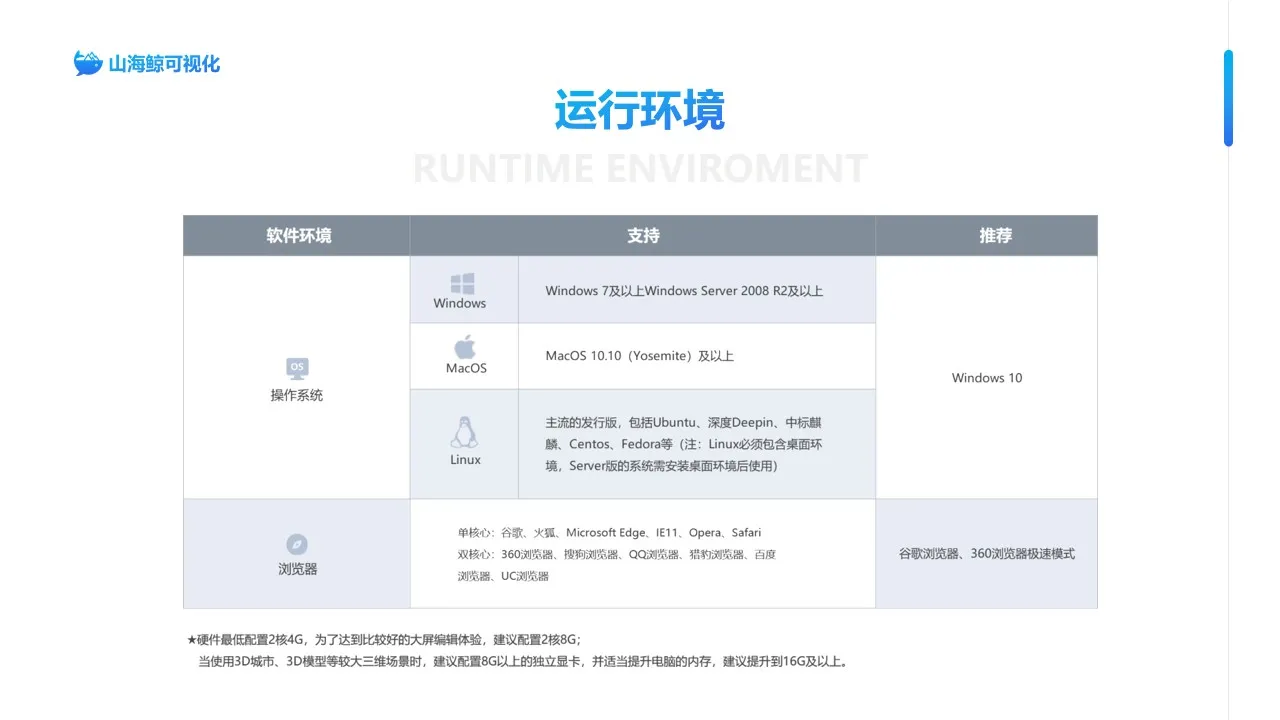Click the Linux penguin icon
Screen dimensions: 1280x720
coord(464,433)
